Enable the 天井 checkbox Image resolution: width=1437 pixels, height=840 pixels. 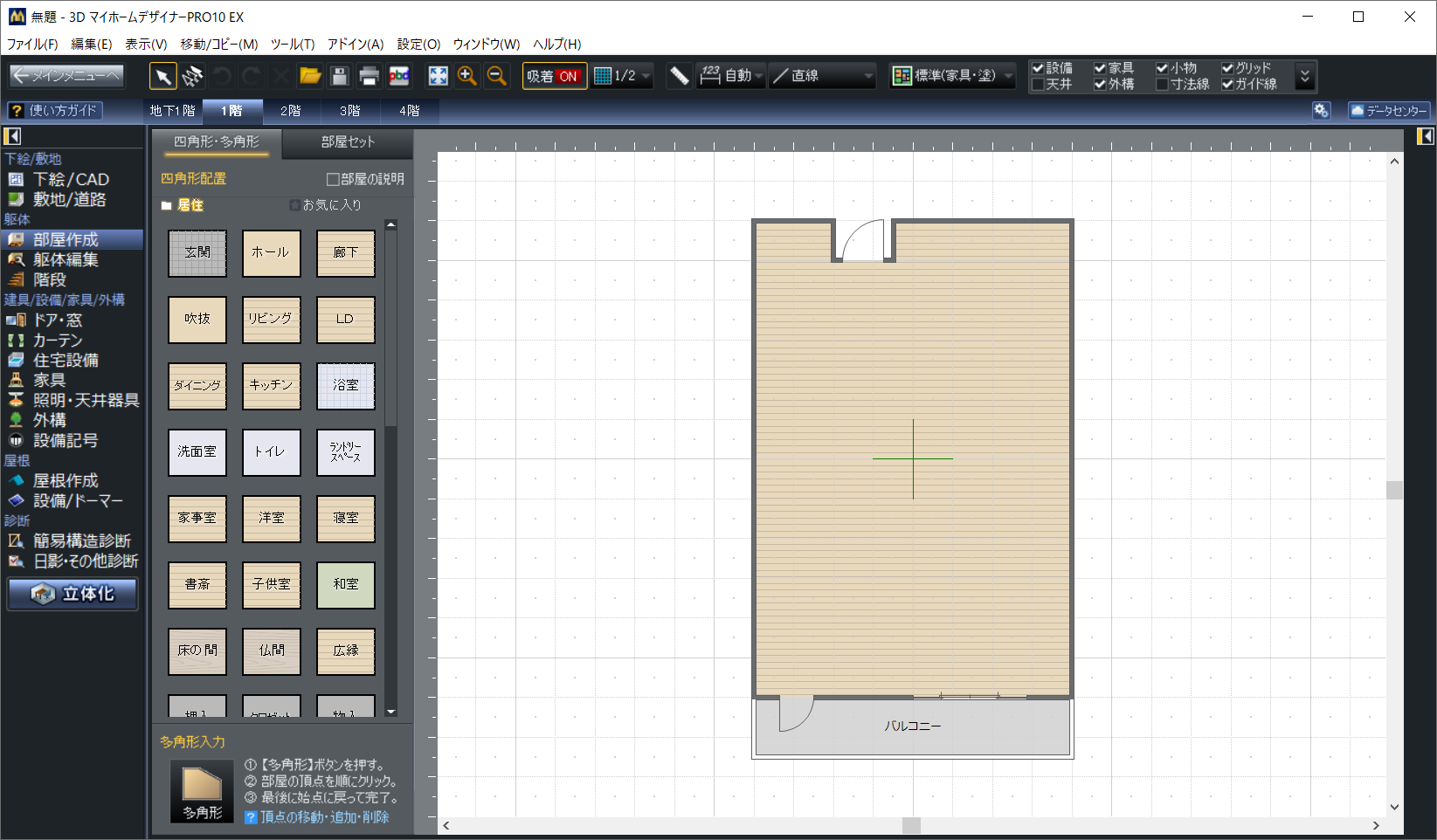1039,85
